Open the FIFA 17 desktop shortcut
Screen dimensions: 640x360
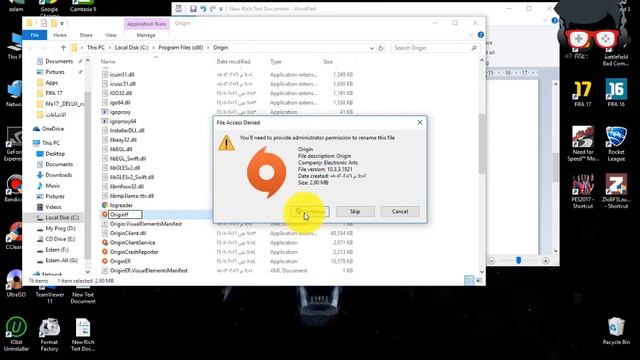[x=583, y=93]
